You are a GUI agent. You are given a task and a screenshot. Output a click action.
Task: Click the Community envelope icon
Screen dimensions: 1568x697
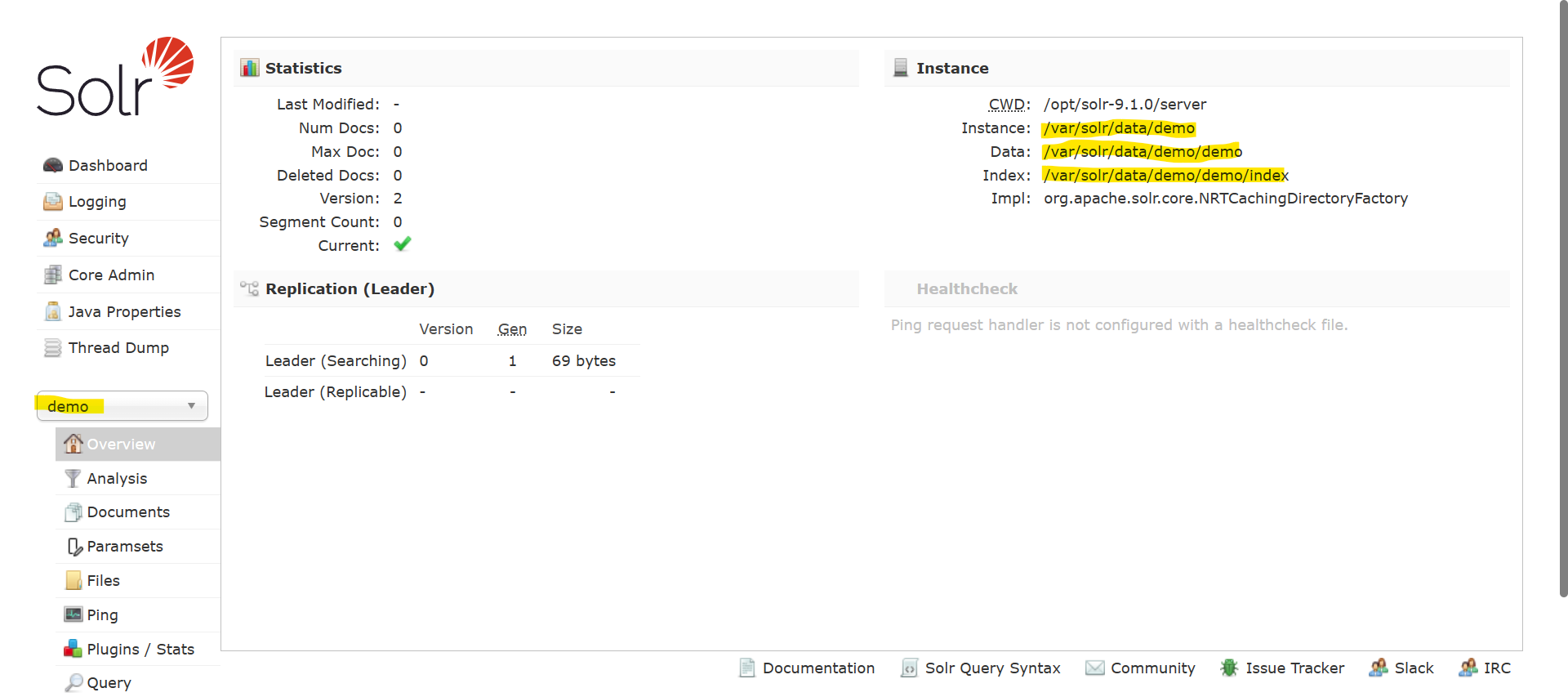[x=1094, y=668]
